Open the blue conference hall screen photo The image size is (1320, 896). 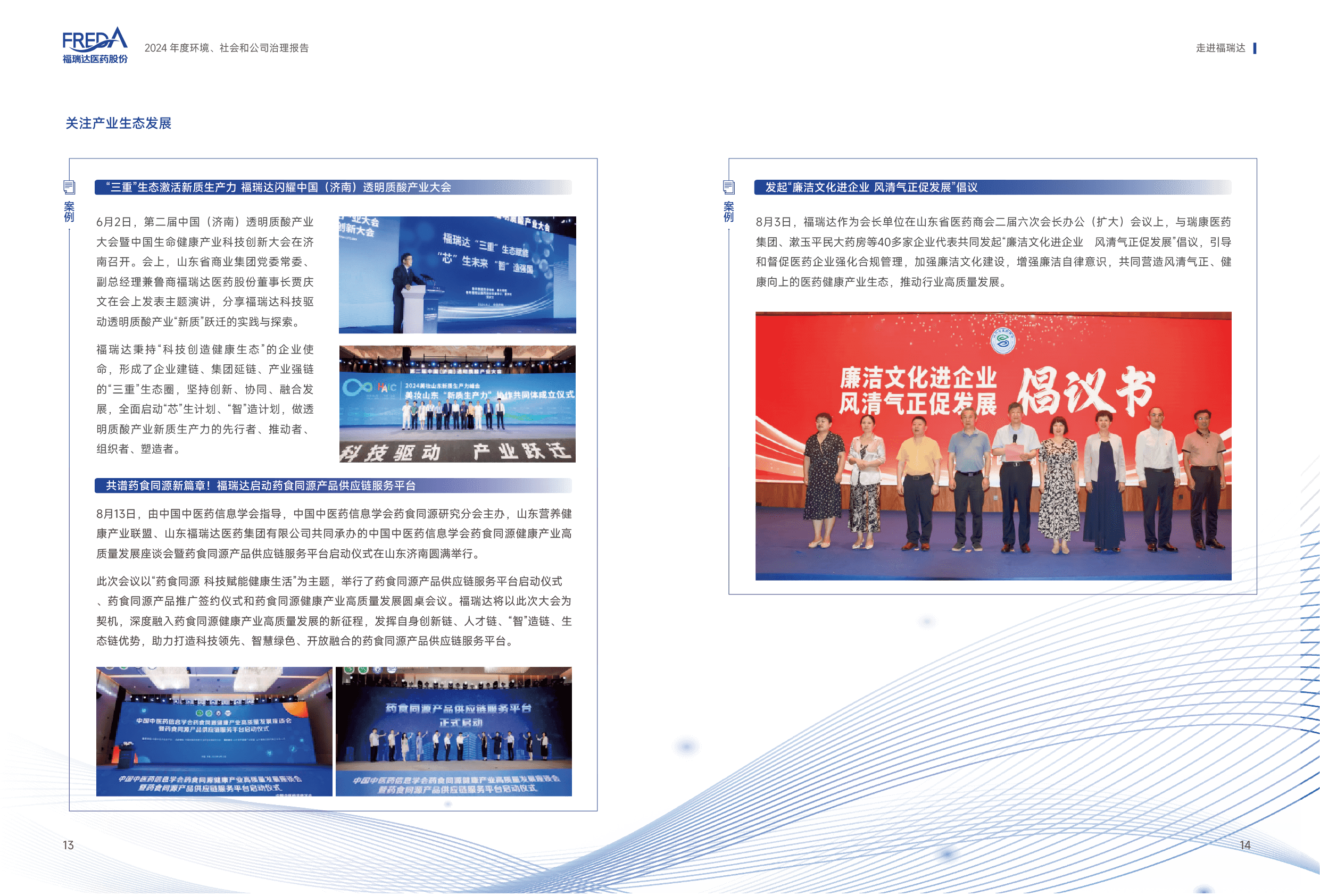[214, 731]
